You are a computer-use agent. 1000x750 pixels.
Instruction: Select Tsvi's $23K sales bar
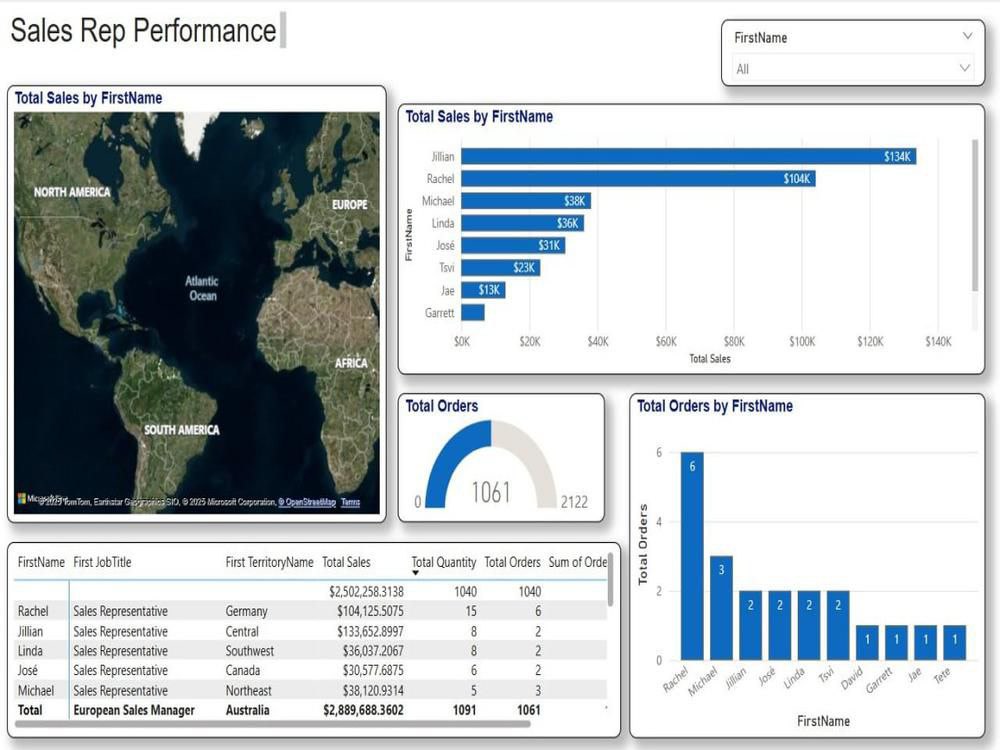(x=501, y=268)
